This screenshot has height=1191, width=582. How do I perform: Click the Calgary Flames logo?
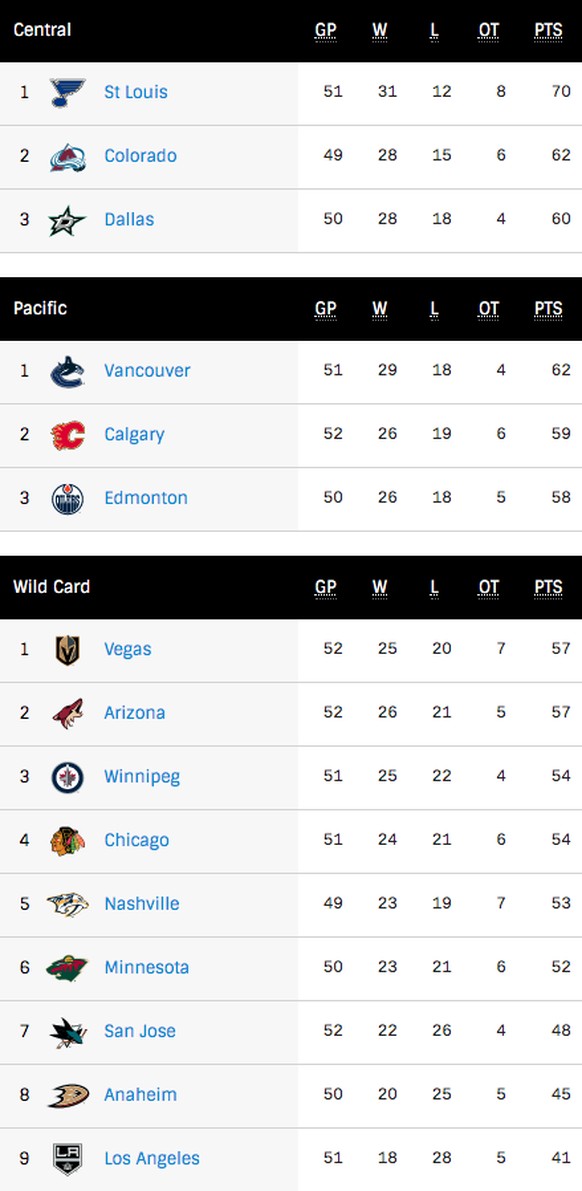point(68,435)
